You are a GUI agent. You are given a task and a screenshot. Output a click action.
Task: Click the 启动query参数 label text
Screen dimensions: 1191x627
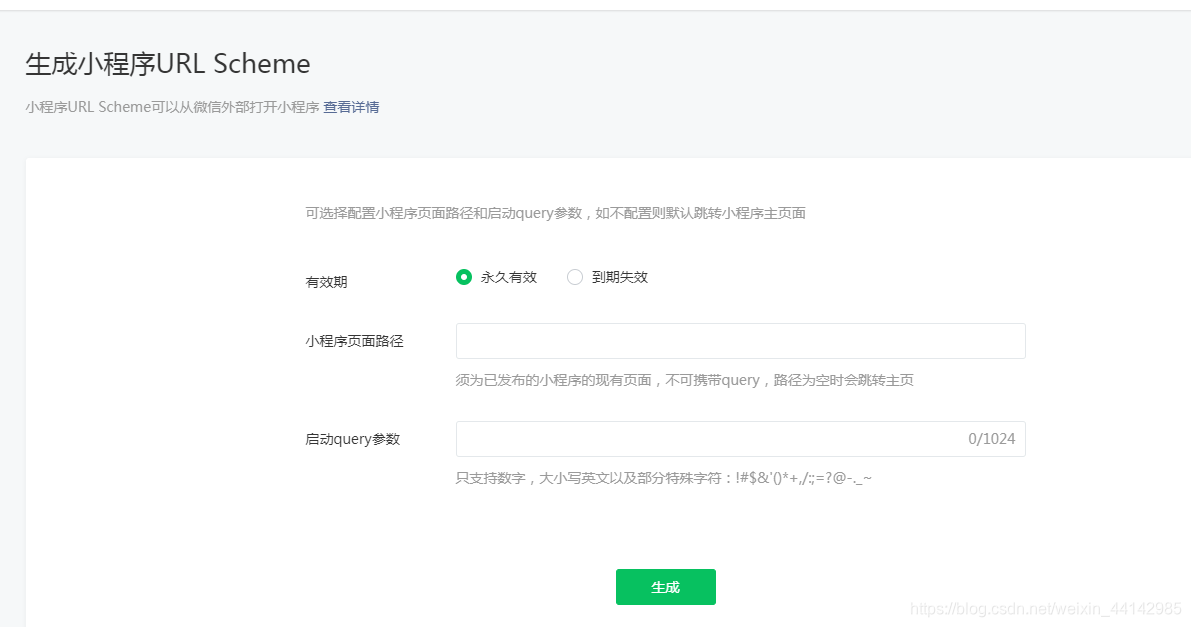click(x=352, y=439)
